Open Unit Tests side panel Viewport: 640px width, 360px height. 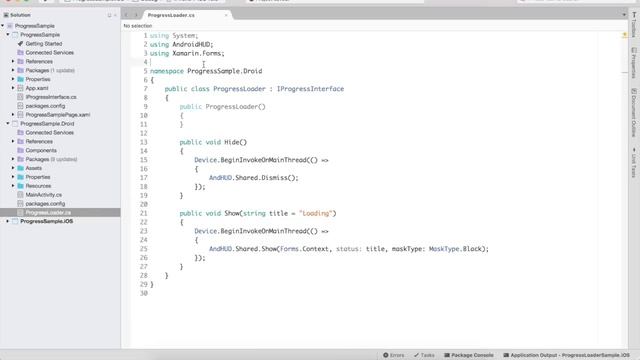[x=634, y=162]
